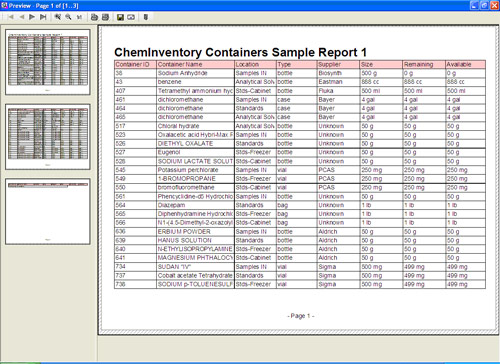Click the Potassium perchlorate cell
This screenshot has height=364, width=500.
click(x=195, y=170)
